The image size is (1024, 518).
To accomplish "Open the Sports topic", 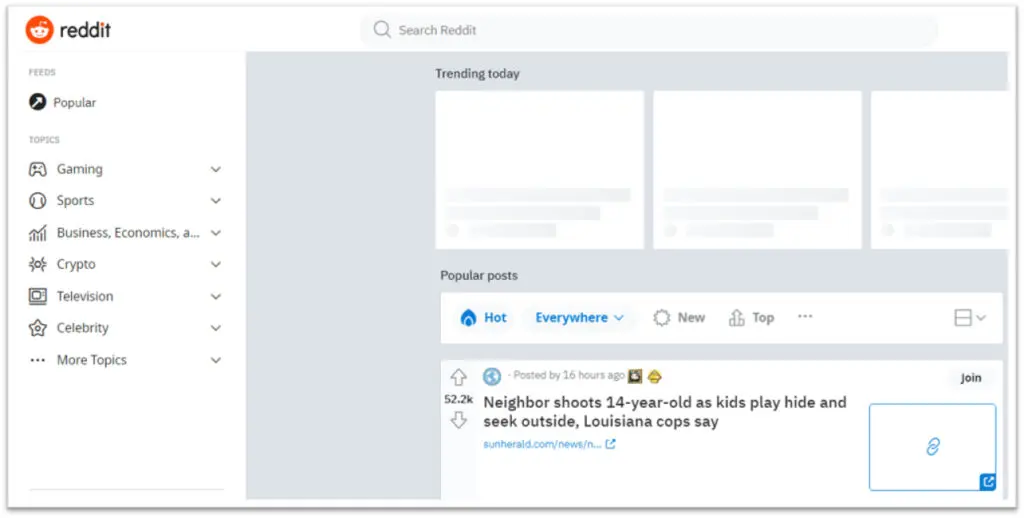I will [75, 201].
